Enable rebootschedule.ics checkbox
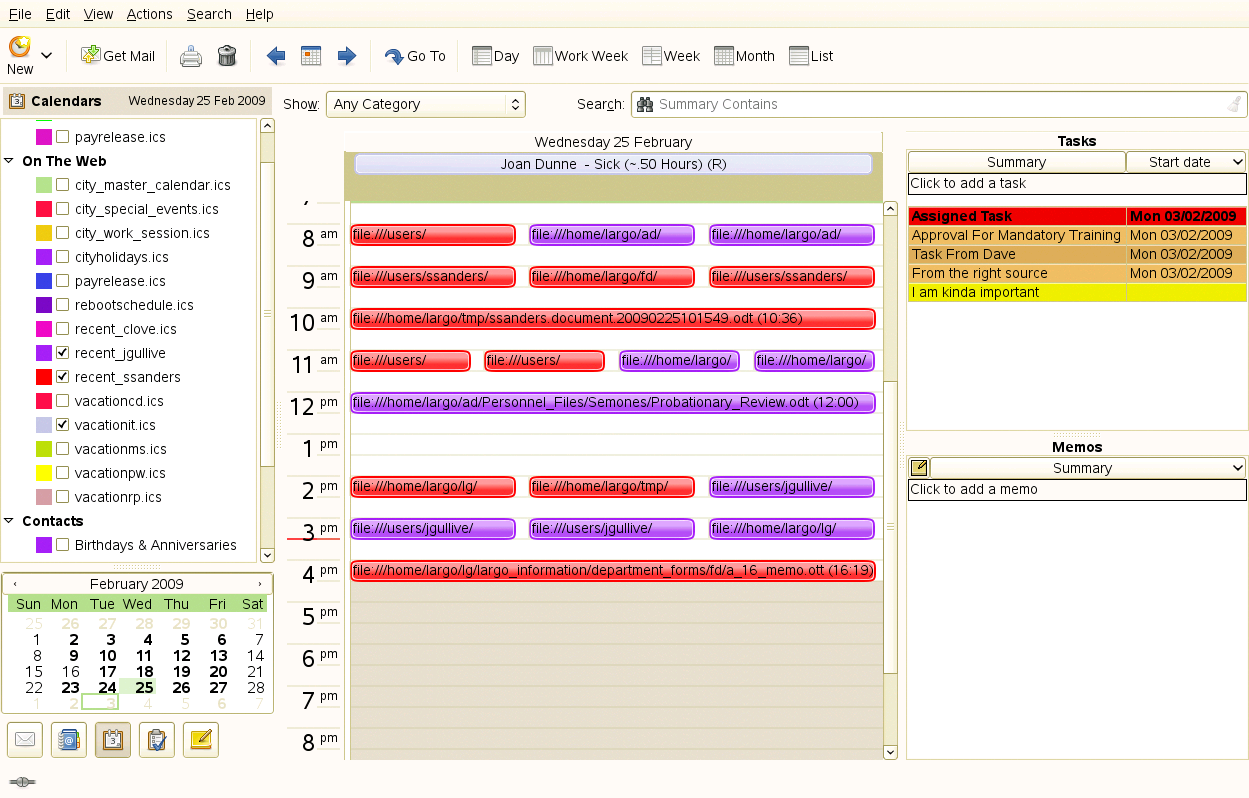This screenshot has height=798, width=1249. tap(62, 305)
